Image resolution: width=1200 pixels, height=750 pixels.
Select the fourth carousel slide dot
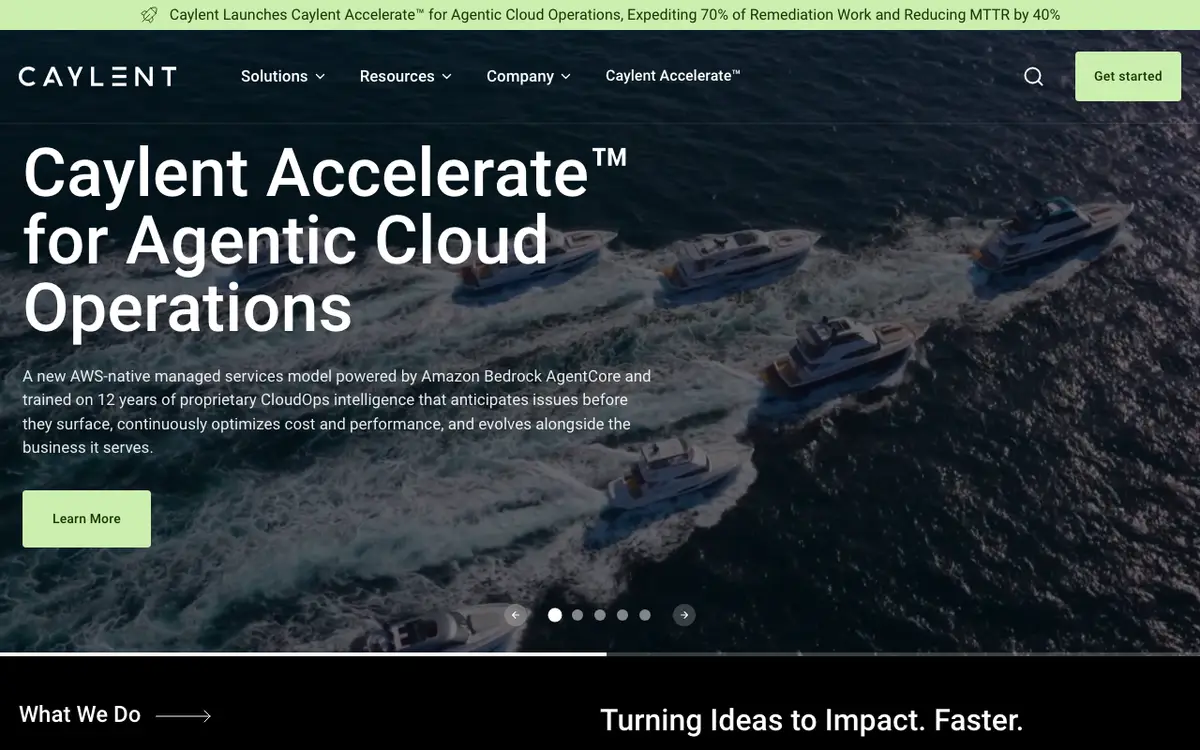pos(622,615)
